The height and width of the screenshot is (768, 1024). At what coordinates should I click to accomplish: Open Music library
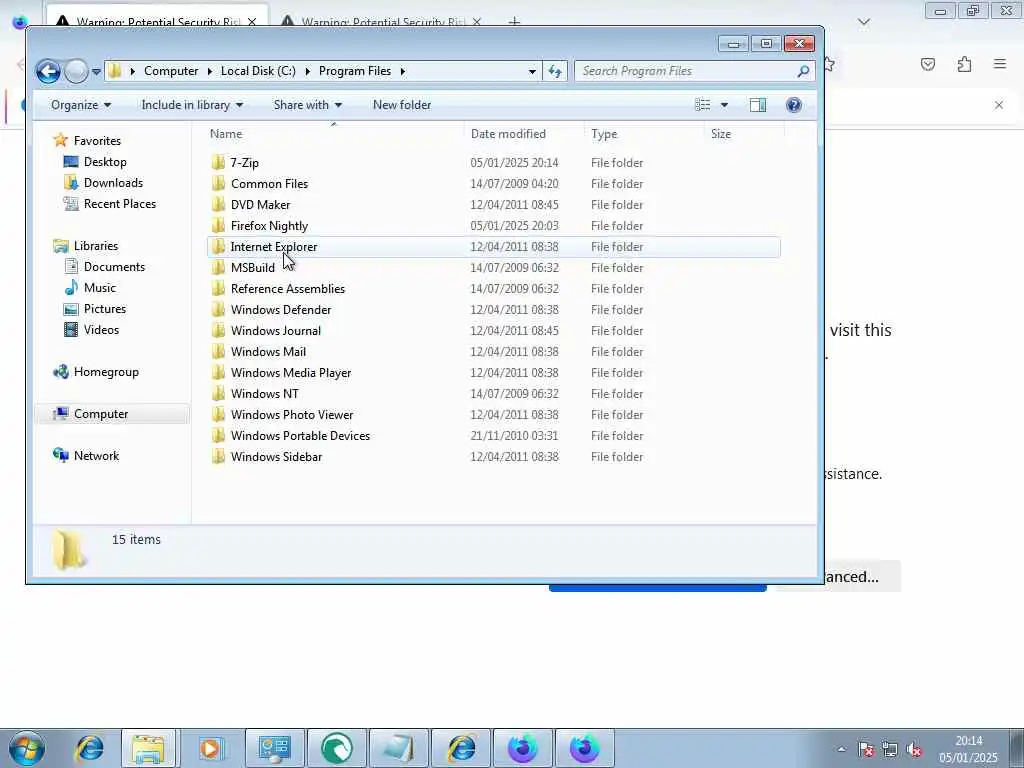[x=99, y=287]
